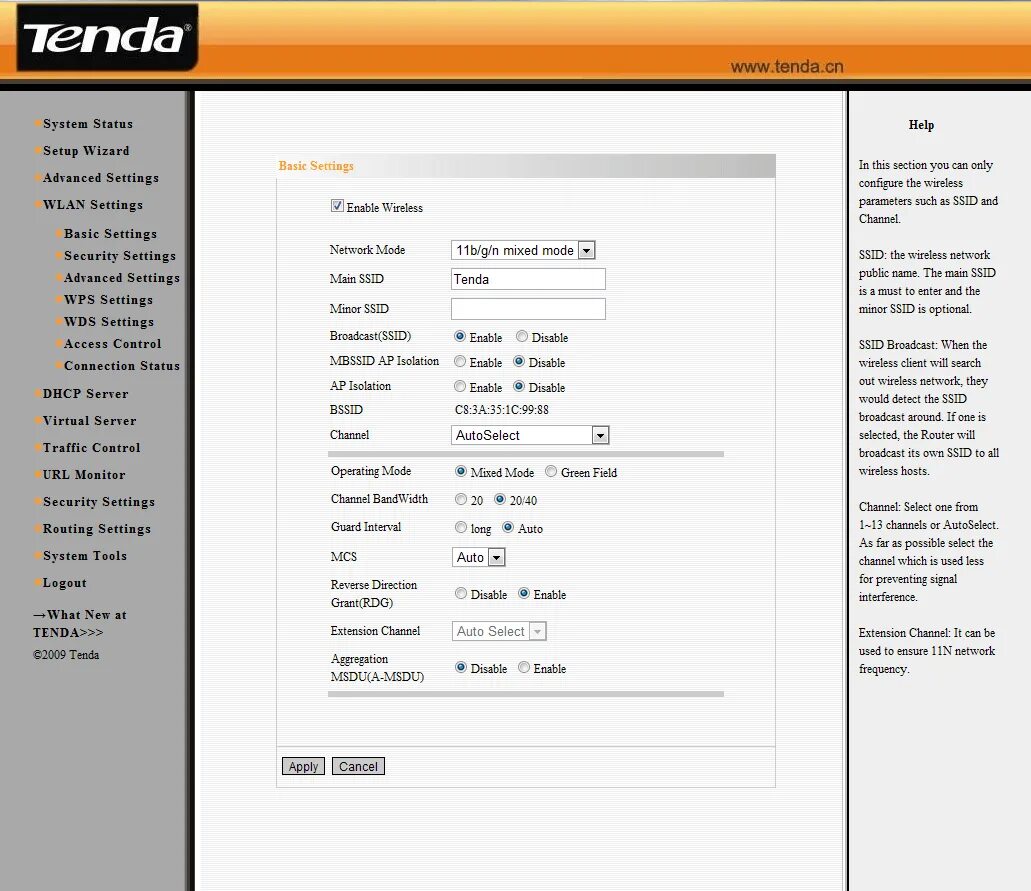Open top-level Advanced Settings menu
Screen dimensions: 1031x891
[x=101, y=178]
